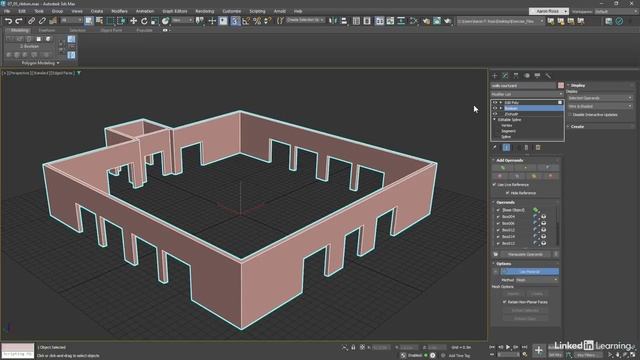Toggle Retain Non-Planar Faces checkbox
This screenshot has width=640, height=360.
(x=505, y=302)
